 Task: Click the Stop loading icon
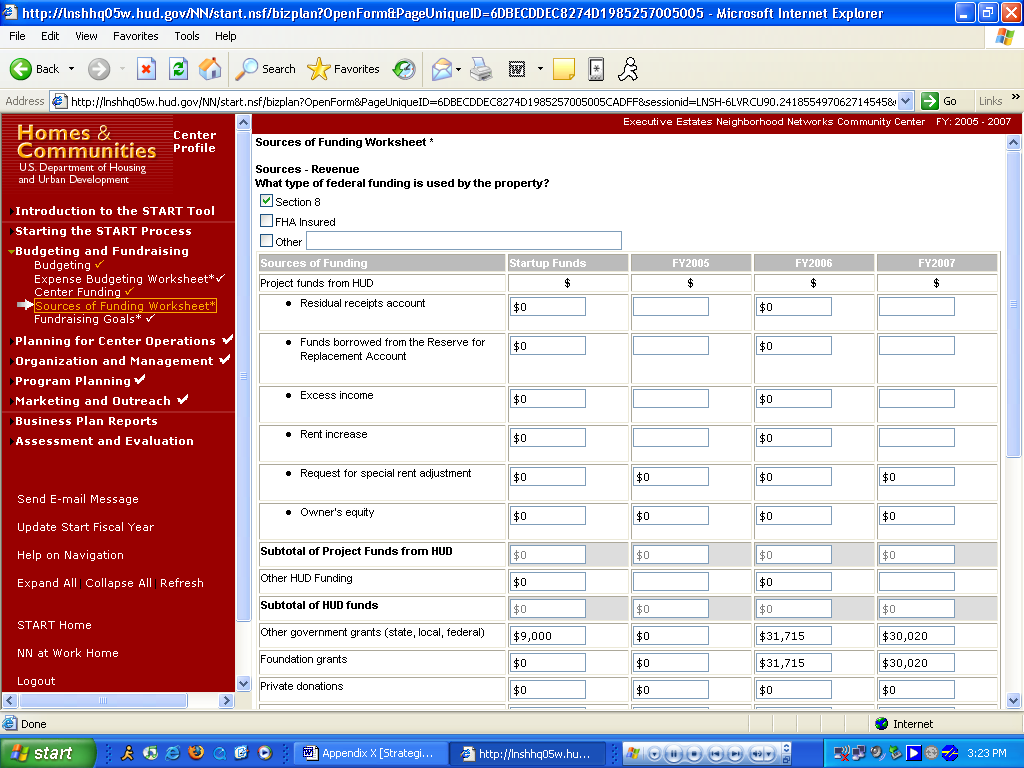[x=146, y=69]
